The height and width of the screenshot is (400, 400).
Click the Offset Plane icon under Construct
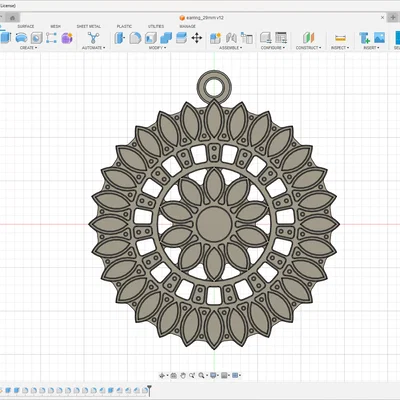309,38
